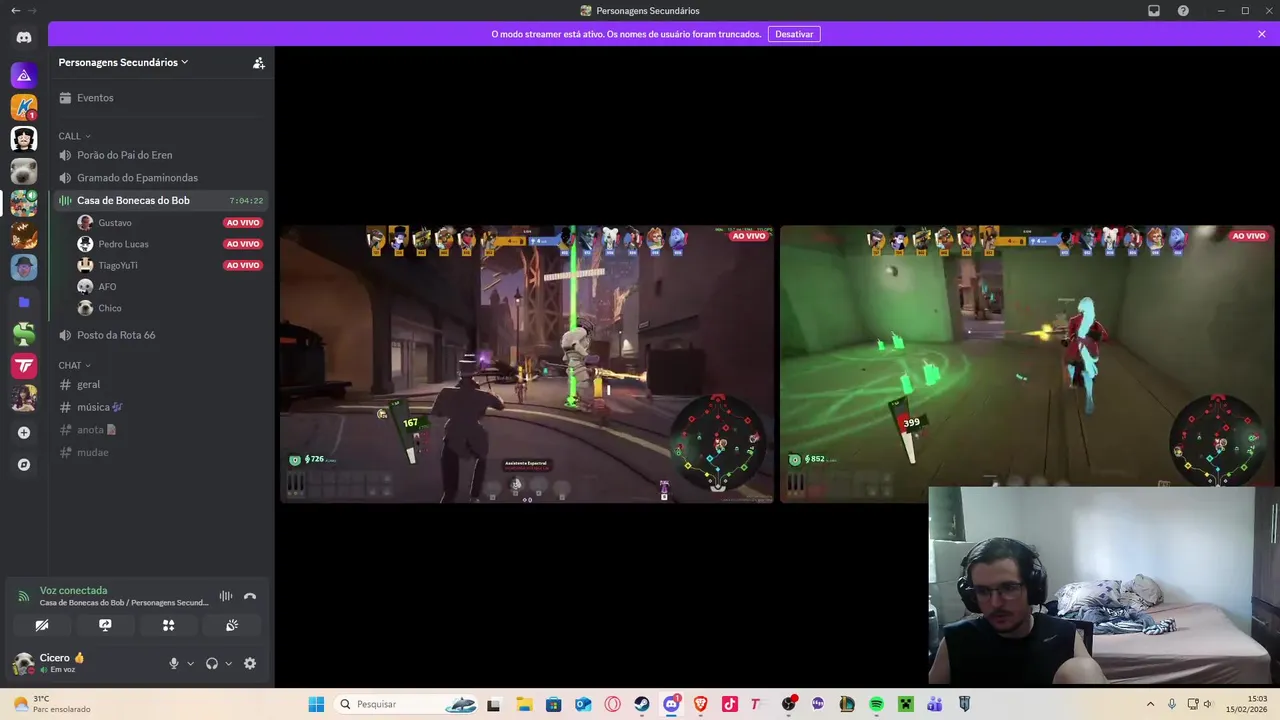This screenshot has height=720, width=1280.
Task: Click TiagoYuTi's AO VIVO badge
Action: click(x=243, y=265)
